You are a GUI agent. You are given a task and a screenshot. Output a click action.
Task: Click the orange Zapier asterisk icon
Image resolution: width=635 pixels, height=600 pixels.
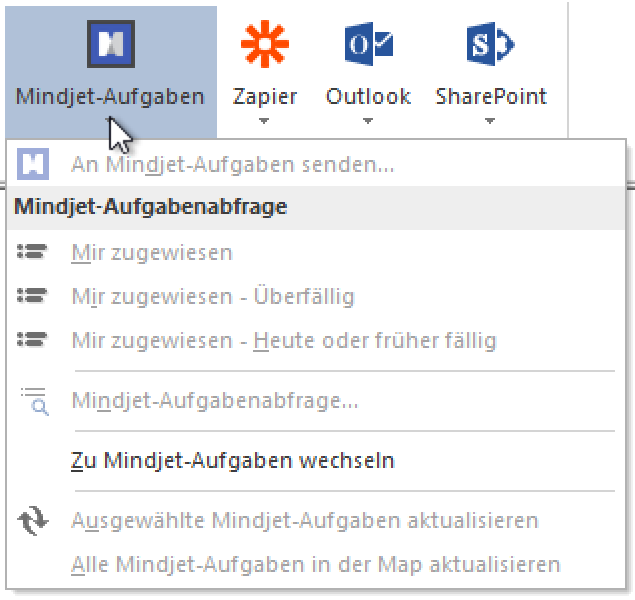point(265,44)
